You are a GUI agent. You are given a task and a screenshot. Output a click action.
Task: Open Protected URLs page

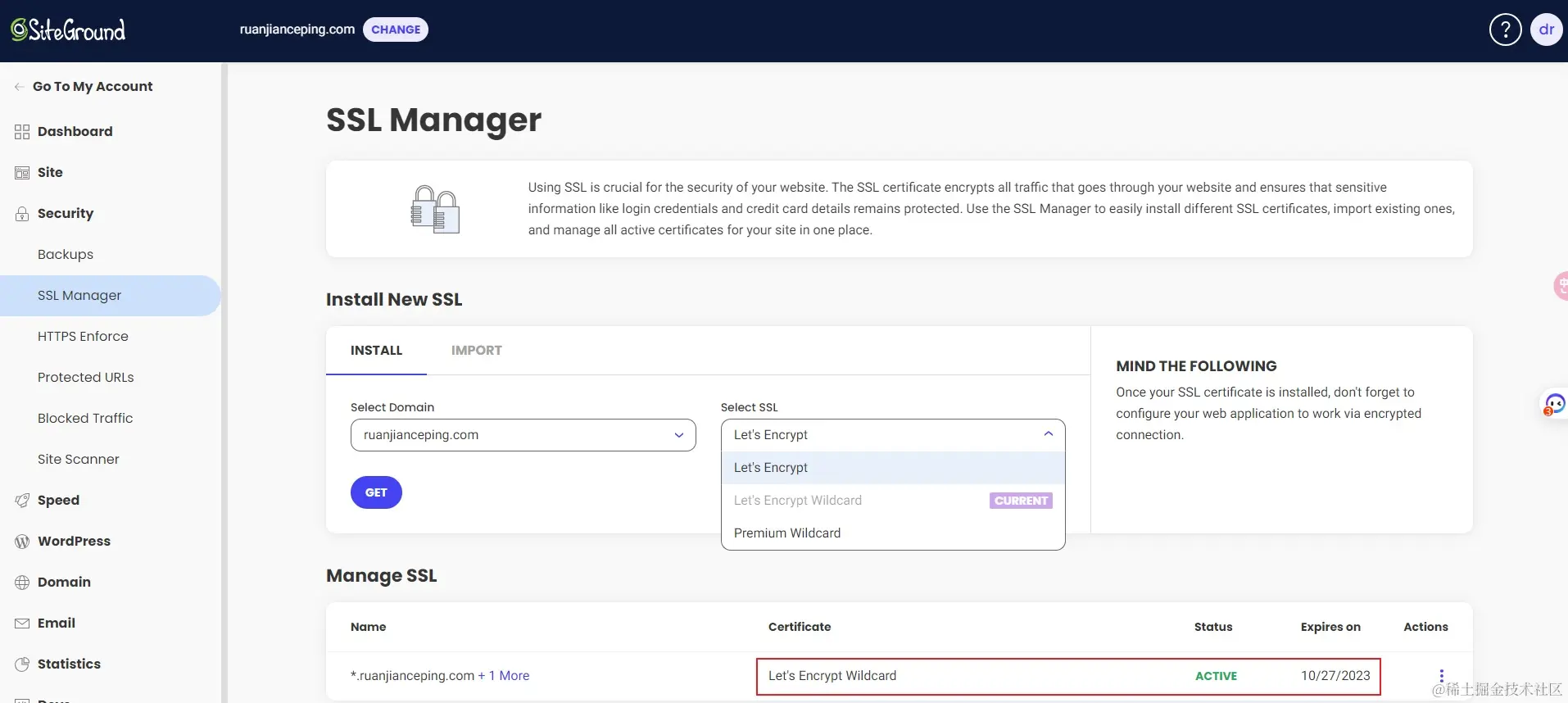[x=85, y=378]
